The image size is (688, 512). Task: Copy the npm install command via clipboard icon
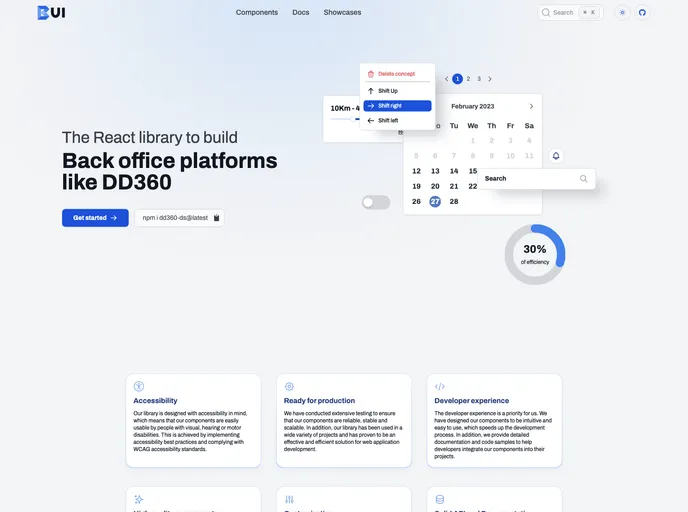216,217
